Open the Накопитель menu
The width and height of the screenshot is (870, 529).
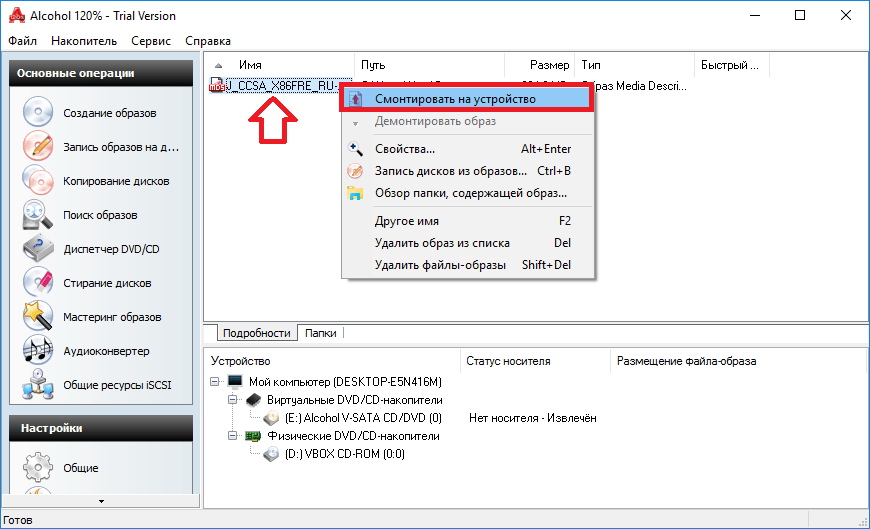coord(84,41)
